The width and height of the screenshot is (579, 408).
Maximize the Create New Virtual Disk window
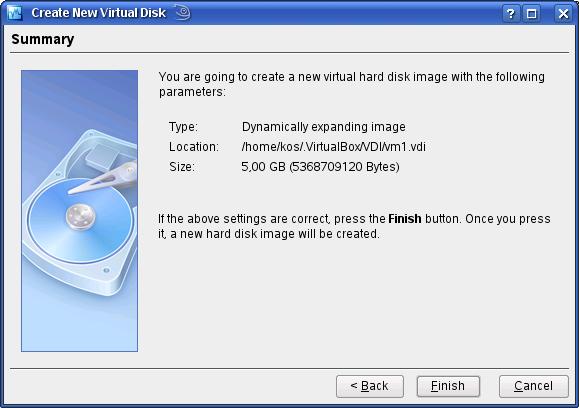pos(531,14)
